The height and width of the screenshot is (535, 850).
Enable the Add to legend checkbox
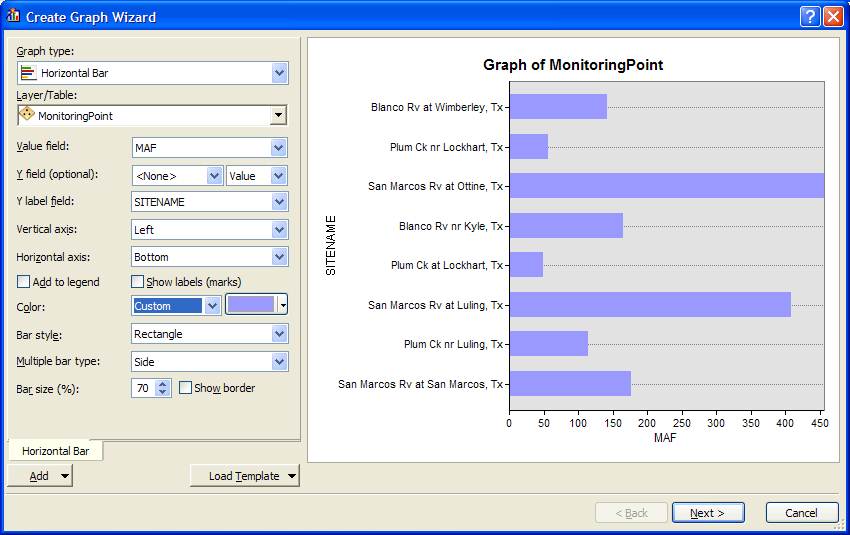(x=24, y=282)
